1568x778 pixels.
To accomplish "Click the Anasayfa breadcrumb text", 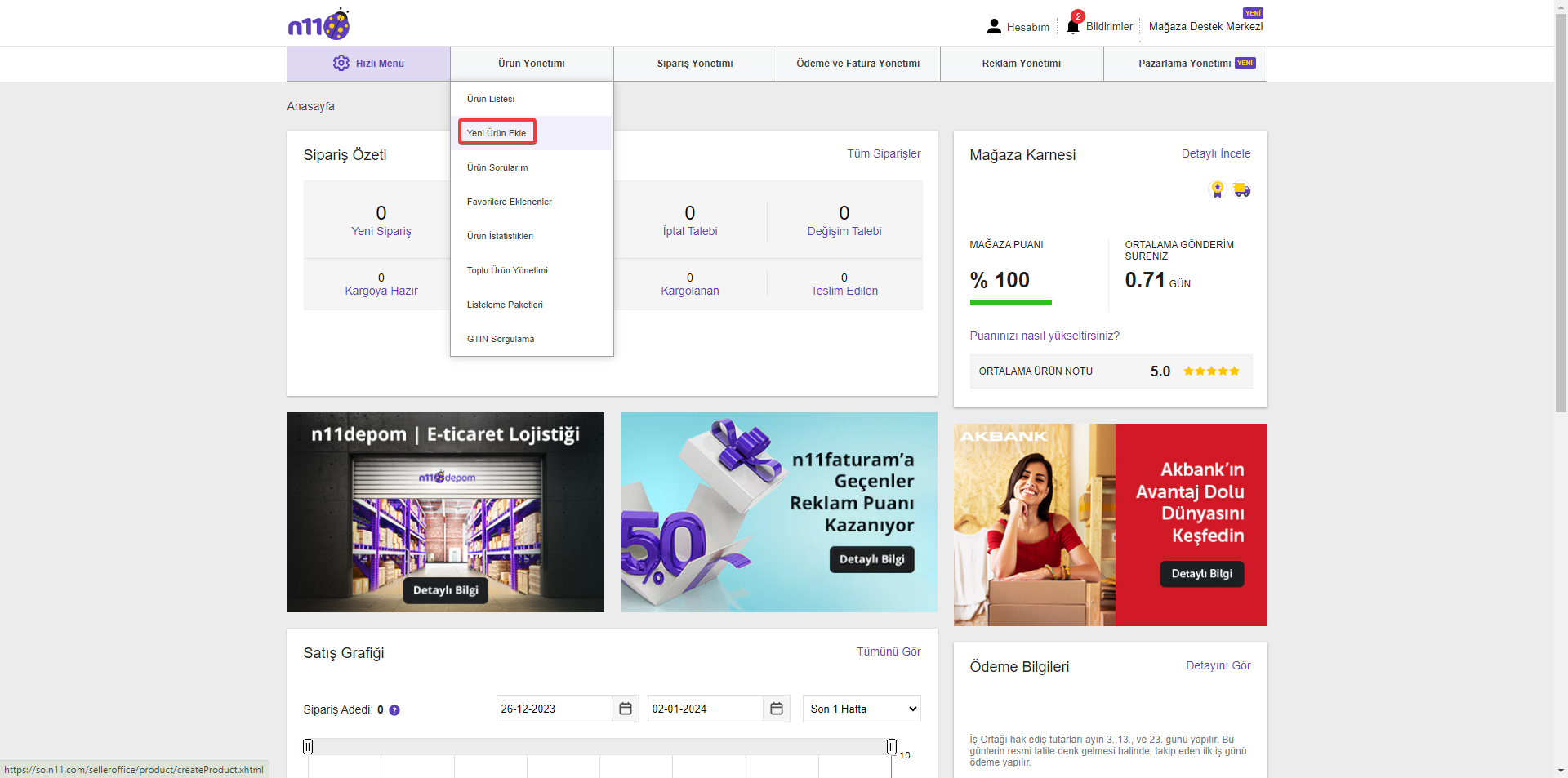I will point(311,106).
